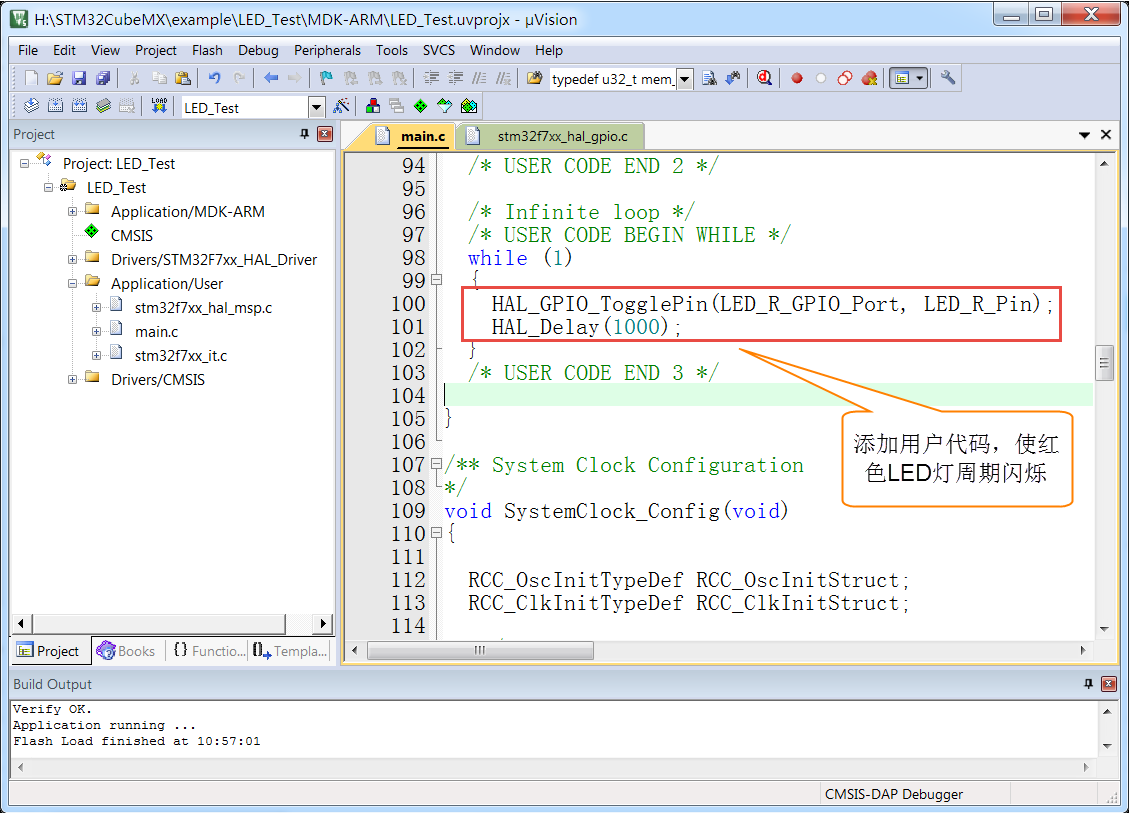
Task: Comment the selection with // icon
Action: [479, 78]
